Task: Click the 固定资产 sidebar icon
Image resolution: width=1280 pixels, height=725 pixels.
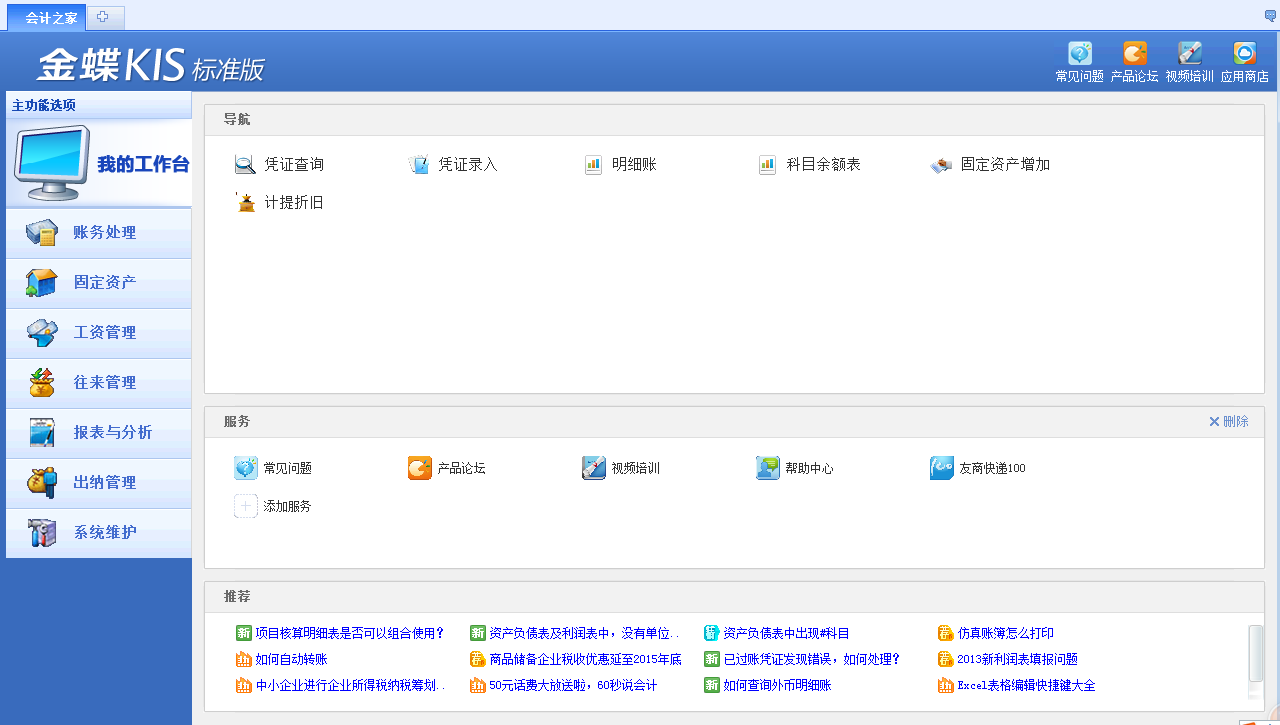Action: tap(41, 283)
